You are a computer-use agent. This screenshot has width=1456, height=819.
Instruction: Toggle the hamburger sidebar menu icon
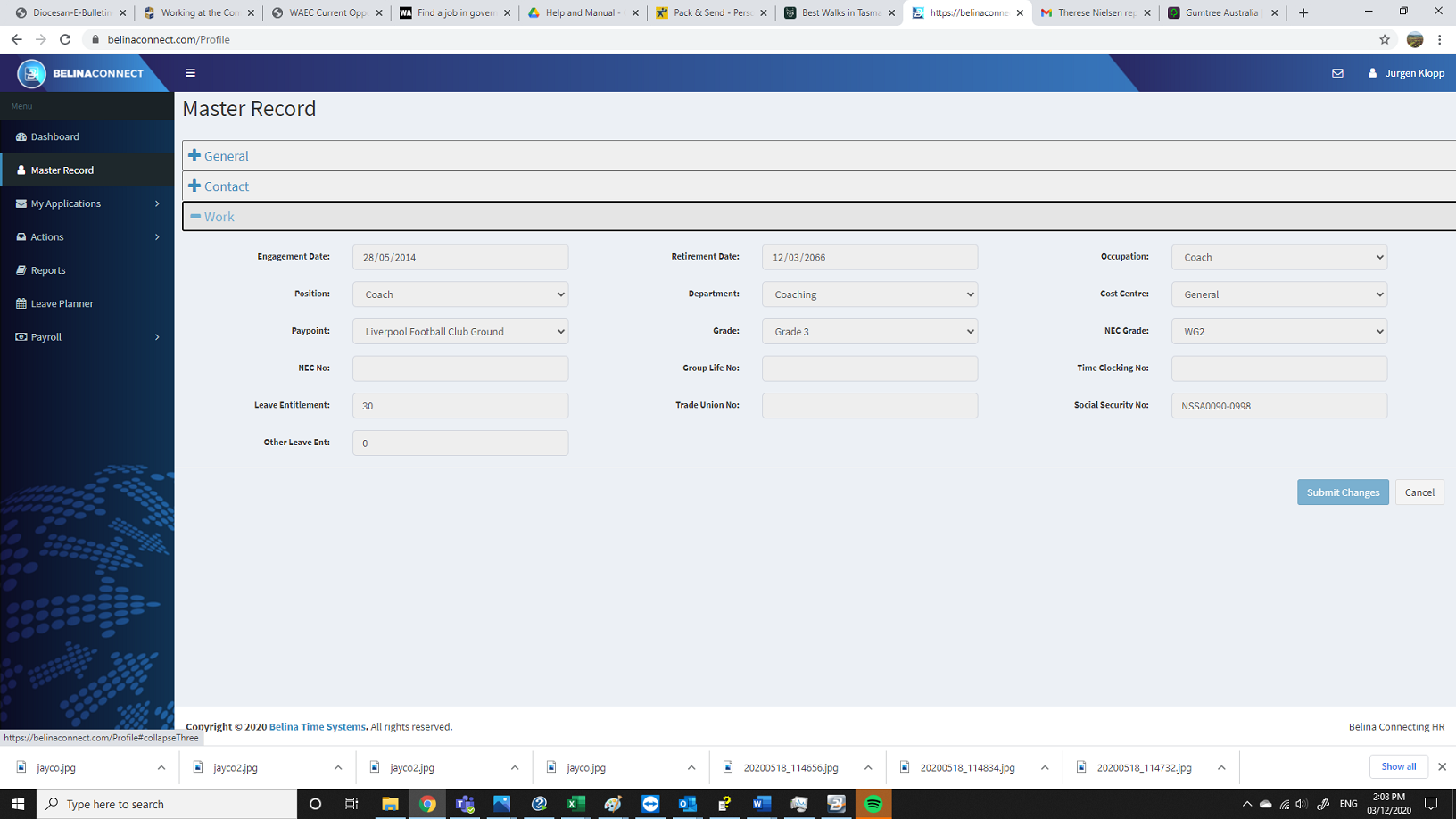pyautogui.click(x=190, y=73)
